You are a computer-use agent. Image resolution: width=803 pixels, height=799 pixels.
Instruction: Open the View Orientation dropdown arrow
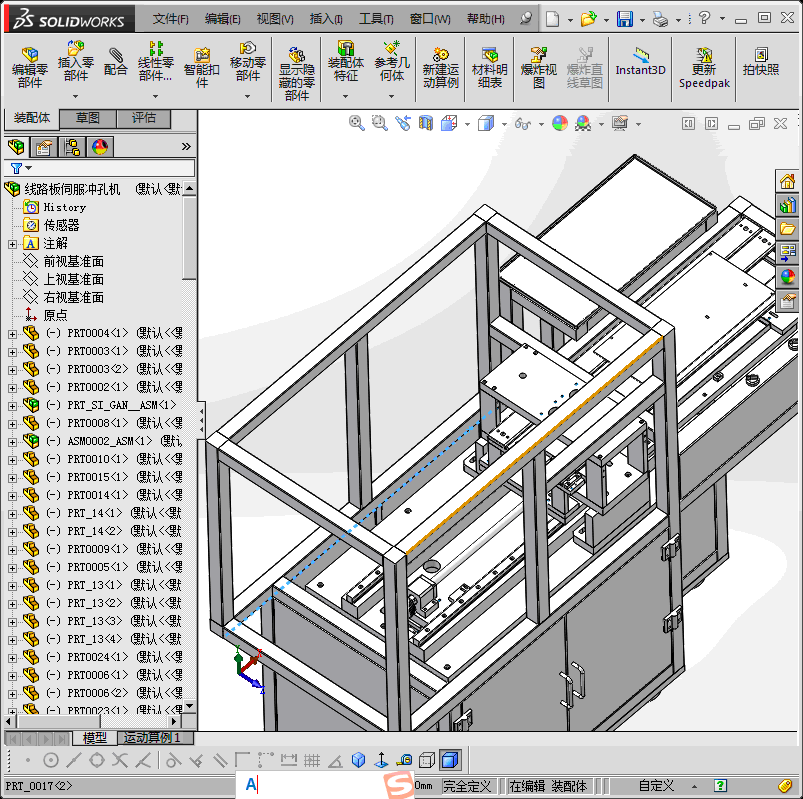[x=467, y=124]
